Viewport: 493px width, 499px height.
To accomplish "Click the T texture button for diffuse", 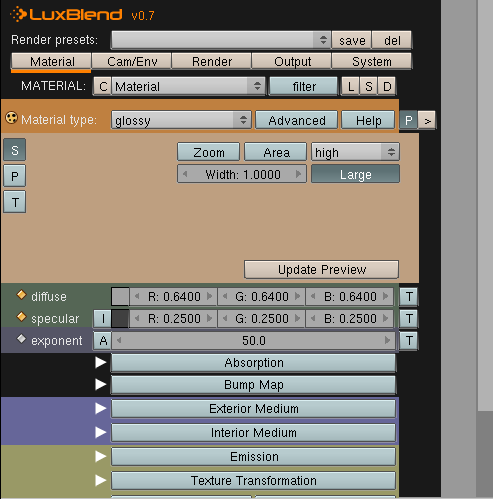I will pyautogui.click(x=409, y=296).
